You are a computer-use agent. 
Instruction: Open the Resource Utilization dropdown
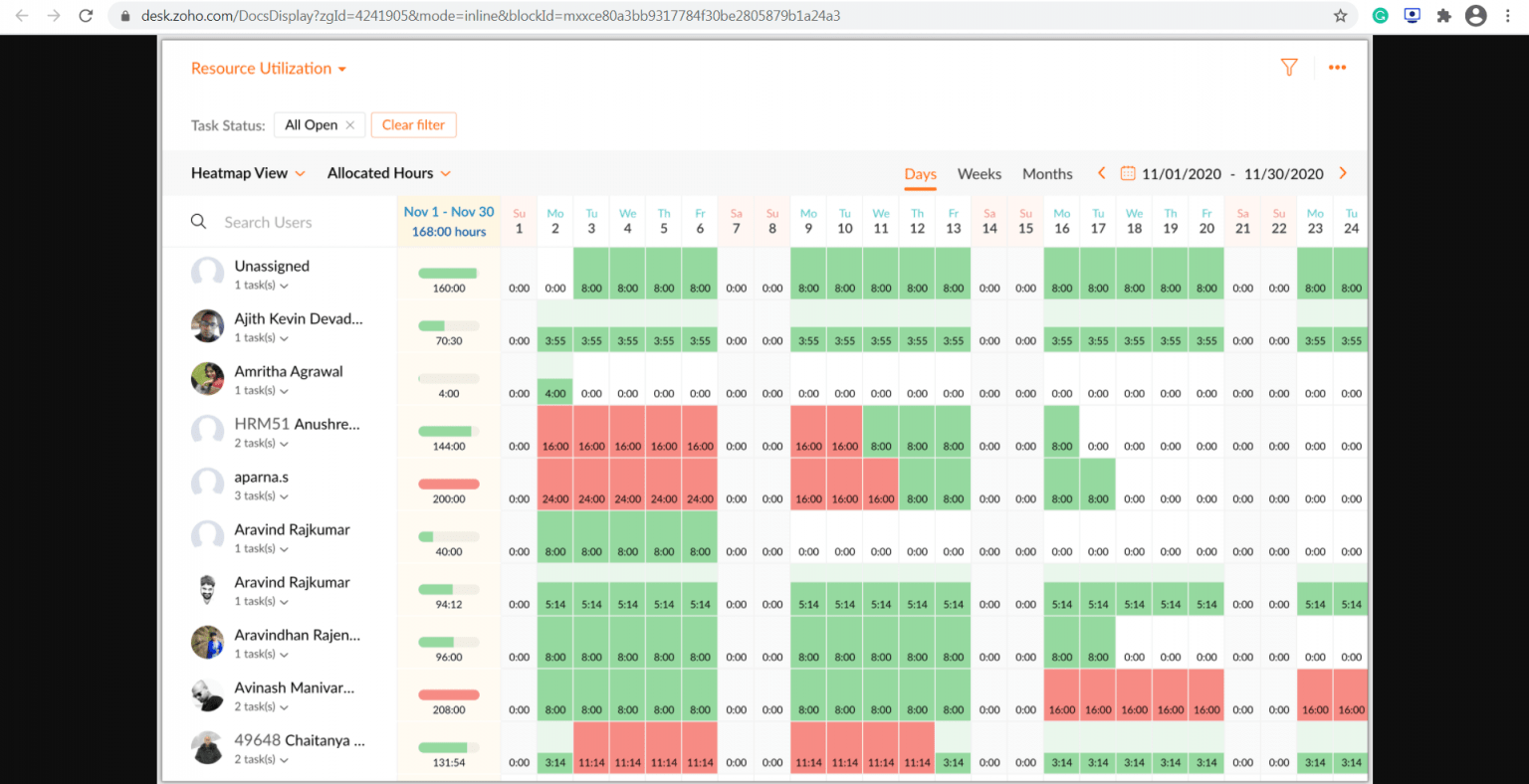267,68
